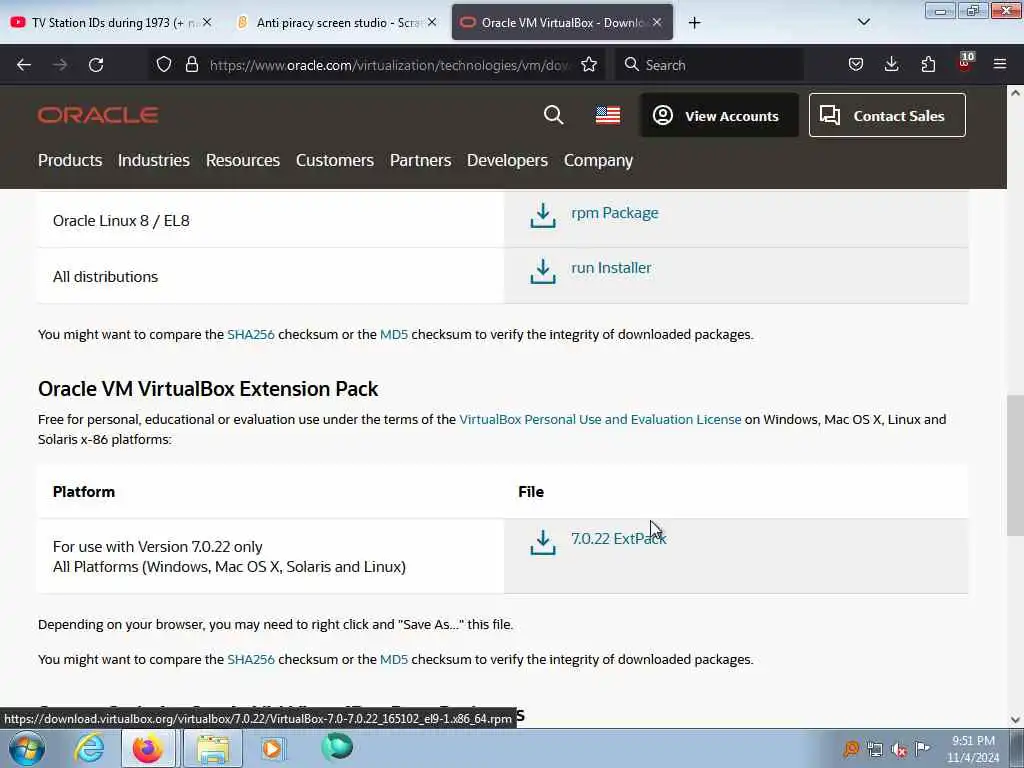Click the Contact Sales button
This screenshot has height=768, width=1024.
click(x=887, y=116)
